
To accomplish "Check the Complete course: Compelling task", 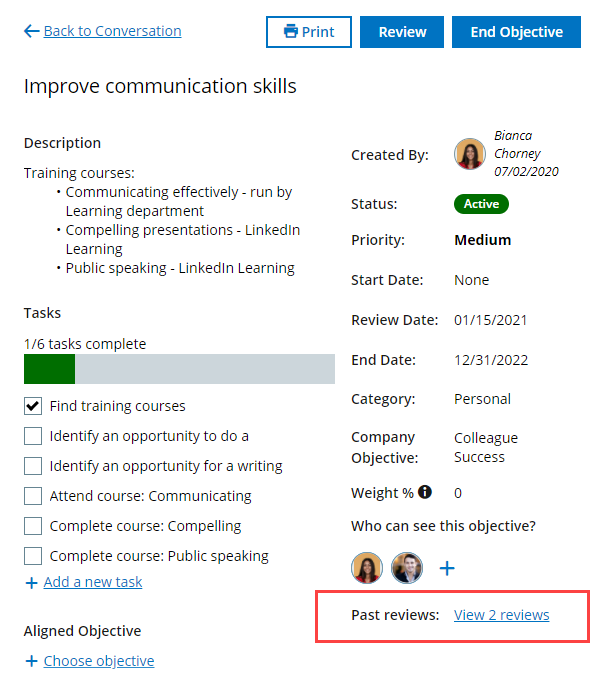I will [33, 526].
